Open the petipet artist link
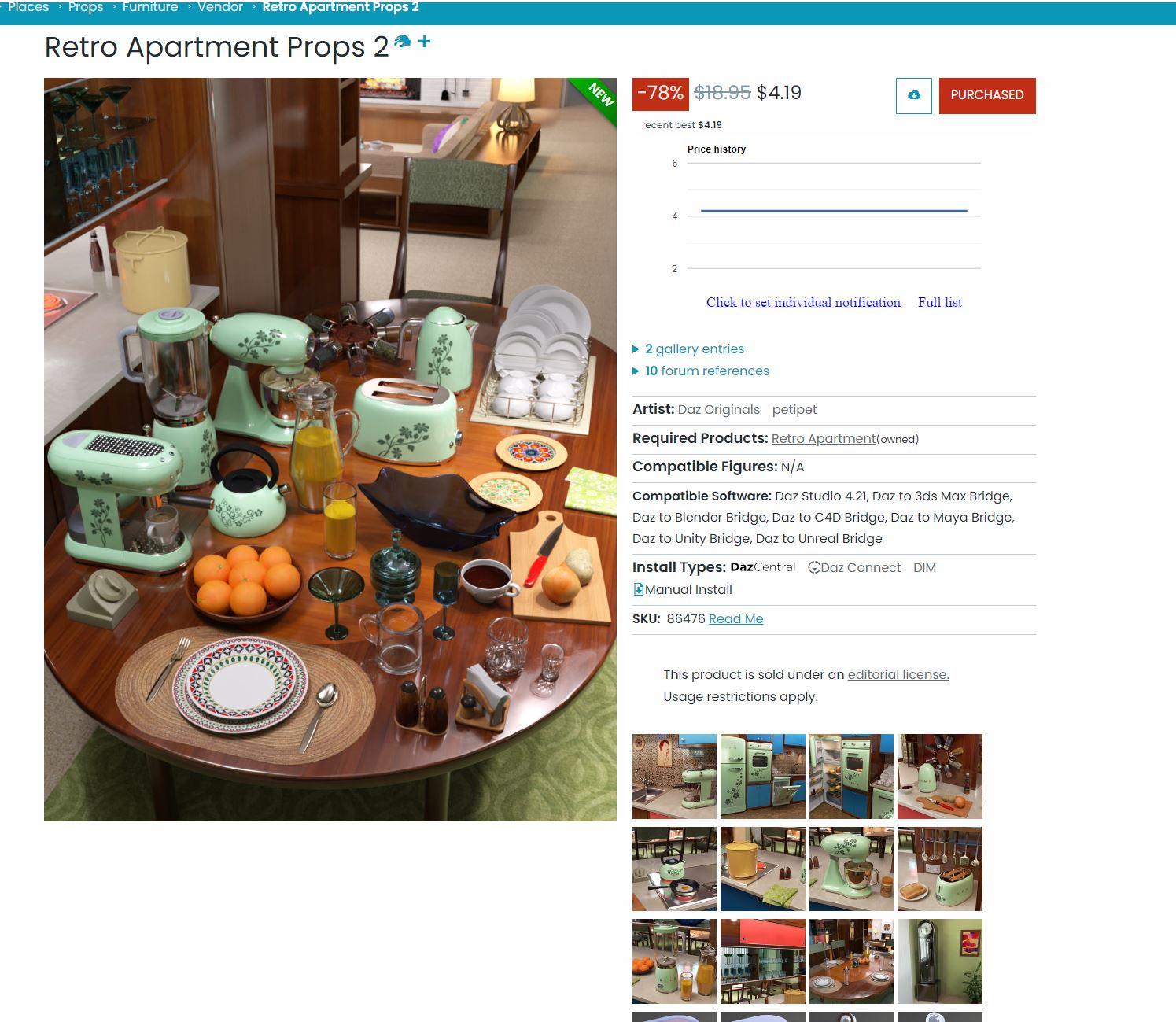Screen dimensions: 1176x1022 click(x=794, y=409)
